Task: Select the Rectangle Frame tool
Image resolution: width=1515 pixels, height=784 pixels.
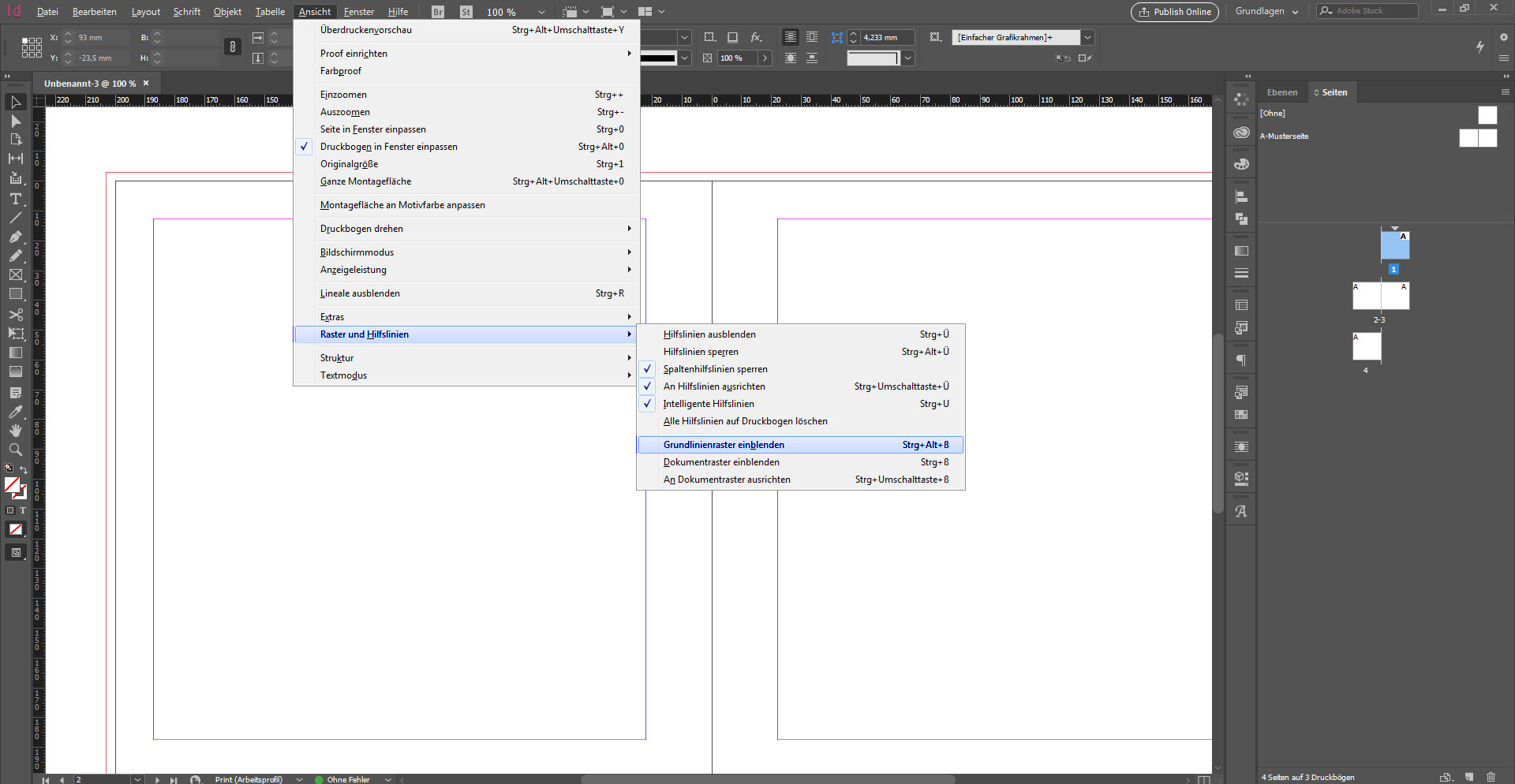Action: (15, 275)
